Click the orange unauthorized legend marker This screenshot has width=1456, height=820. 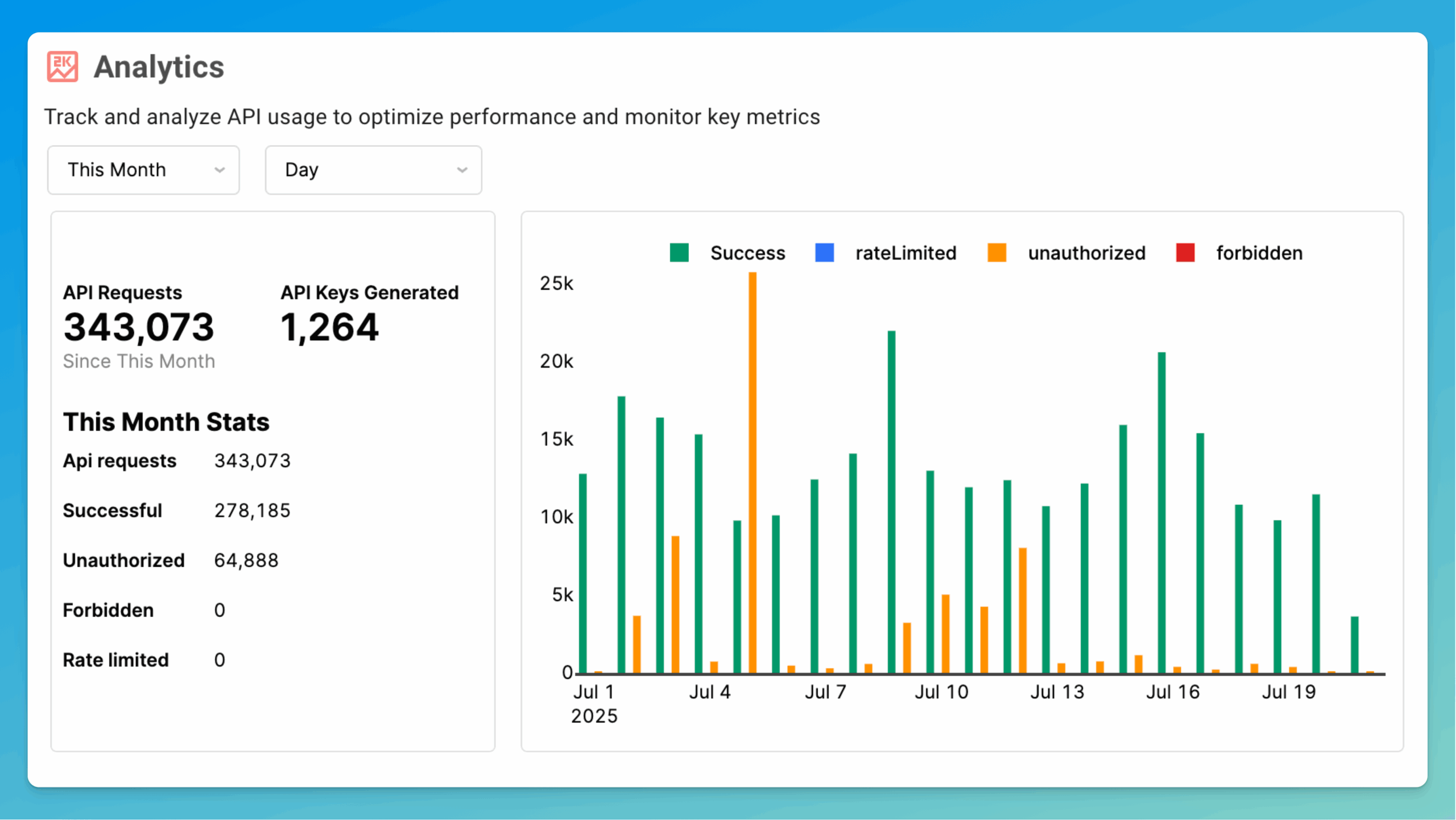996,253
